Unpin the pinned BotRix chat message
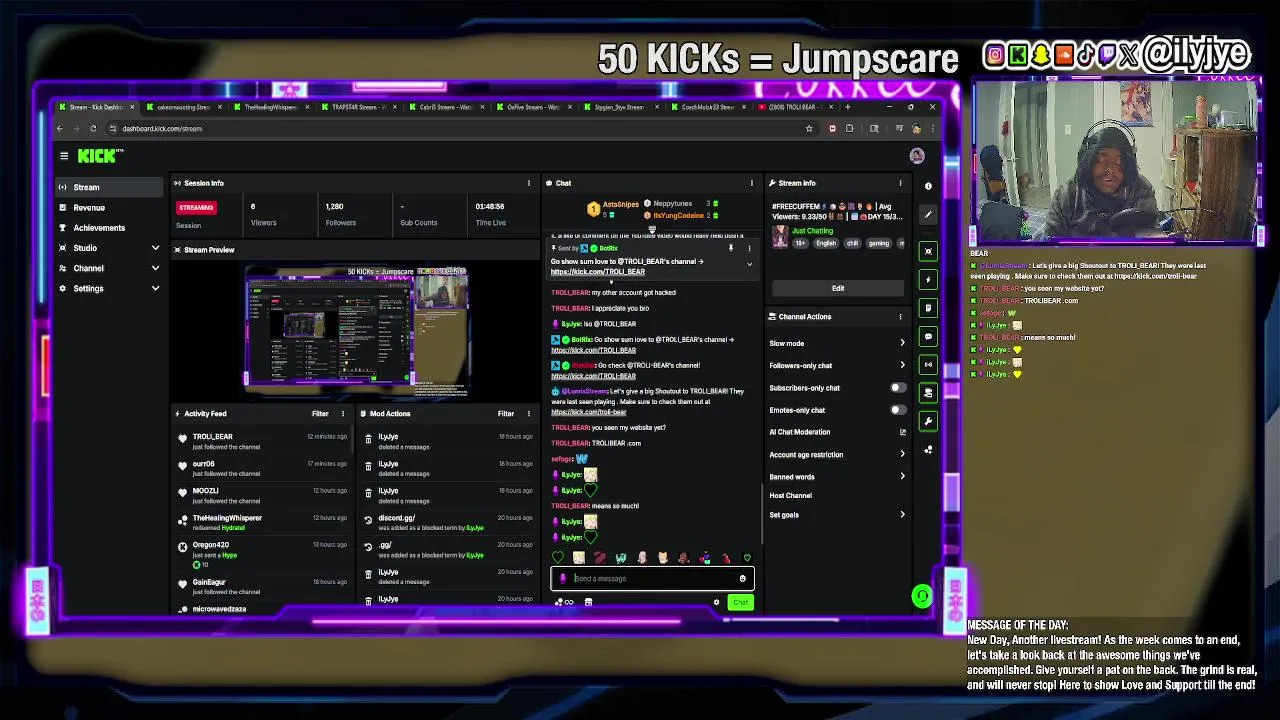Screen dimensions: 1280x720 (731, 248)
